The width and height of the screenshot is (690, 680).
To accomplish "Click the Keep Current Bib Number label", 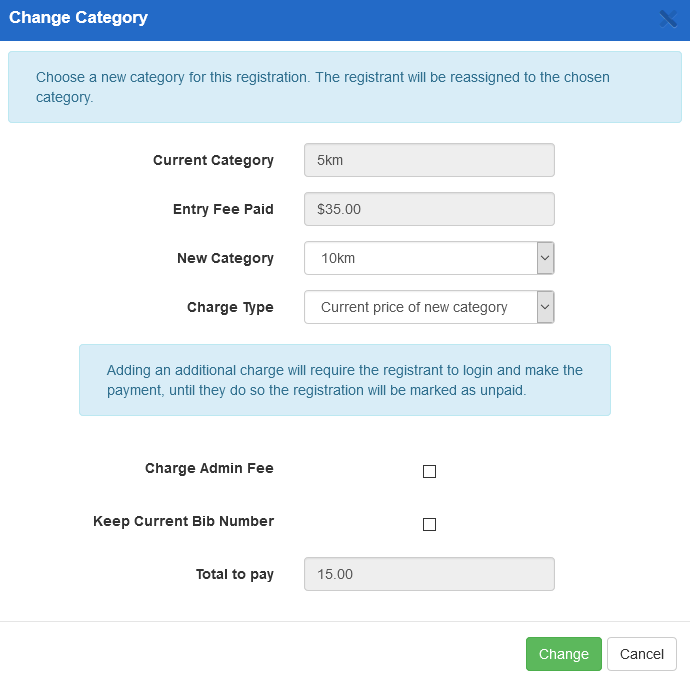I will click(x=183, y=521).
